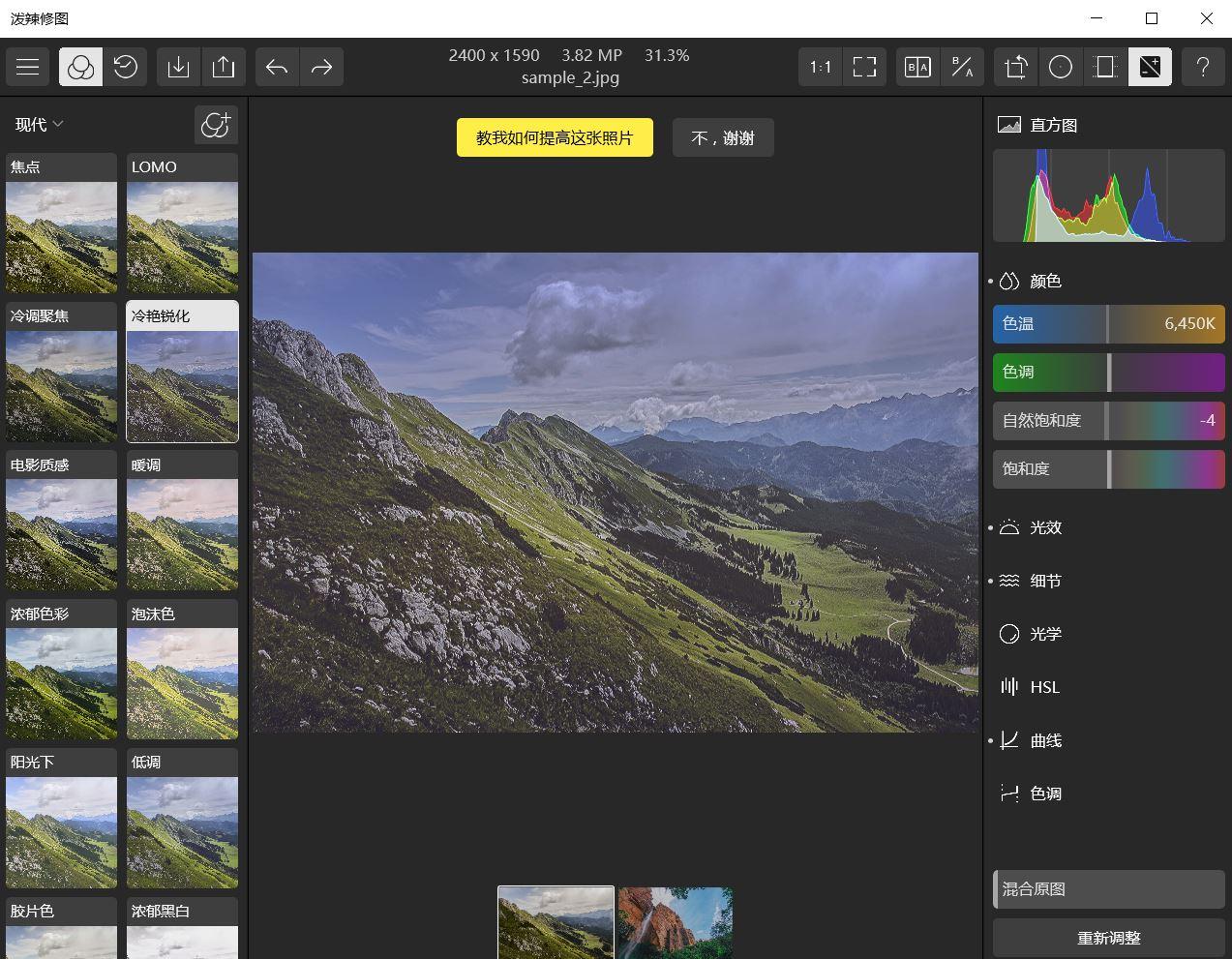Apply the 电影质感 filter preset
This screenshot has width=1232, height=959.
[x=61, y=521]
